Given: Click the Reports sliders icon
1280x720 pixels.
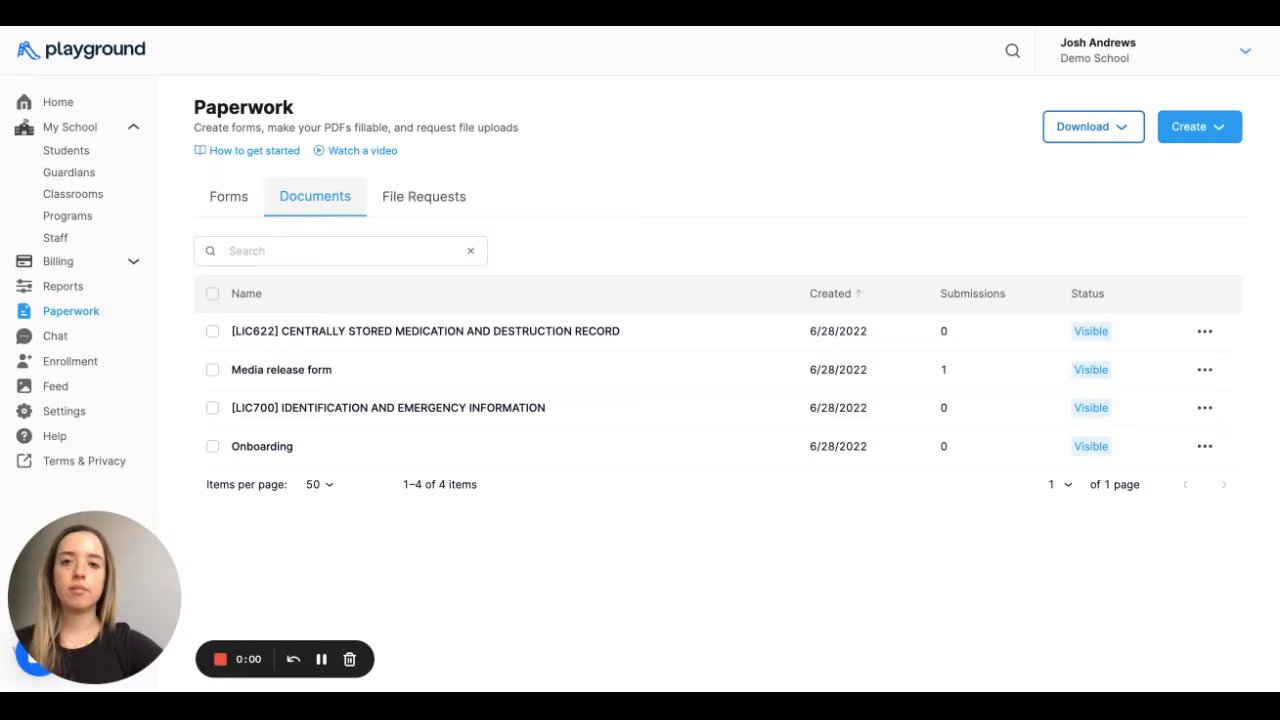Looking at the screenshot, I should [x=24, y=286].
